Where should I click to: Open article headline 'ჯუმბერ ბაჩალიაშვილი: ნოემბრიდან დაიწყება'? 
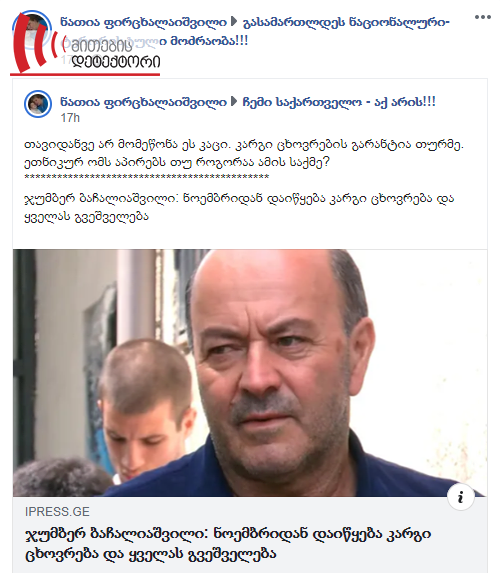coord(228,544)
